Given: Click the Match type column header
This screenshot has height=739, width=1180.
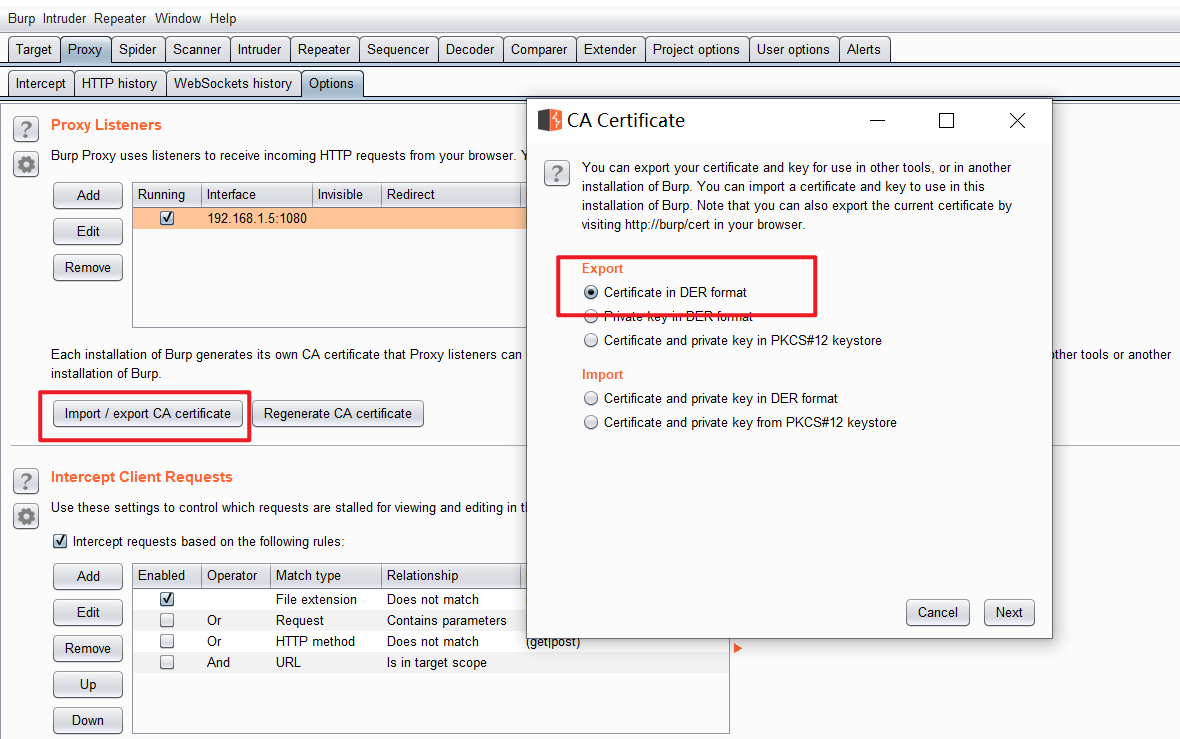Looking at the screenshot, I should tap(326, 576).
